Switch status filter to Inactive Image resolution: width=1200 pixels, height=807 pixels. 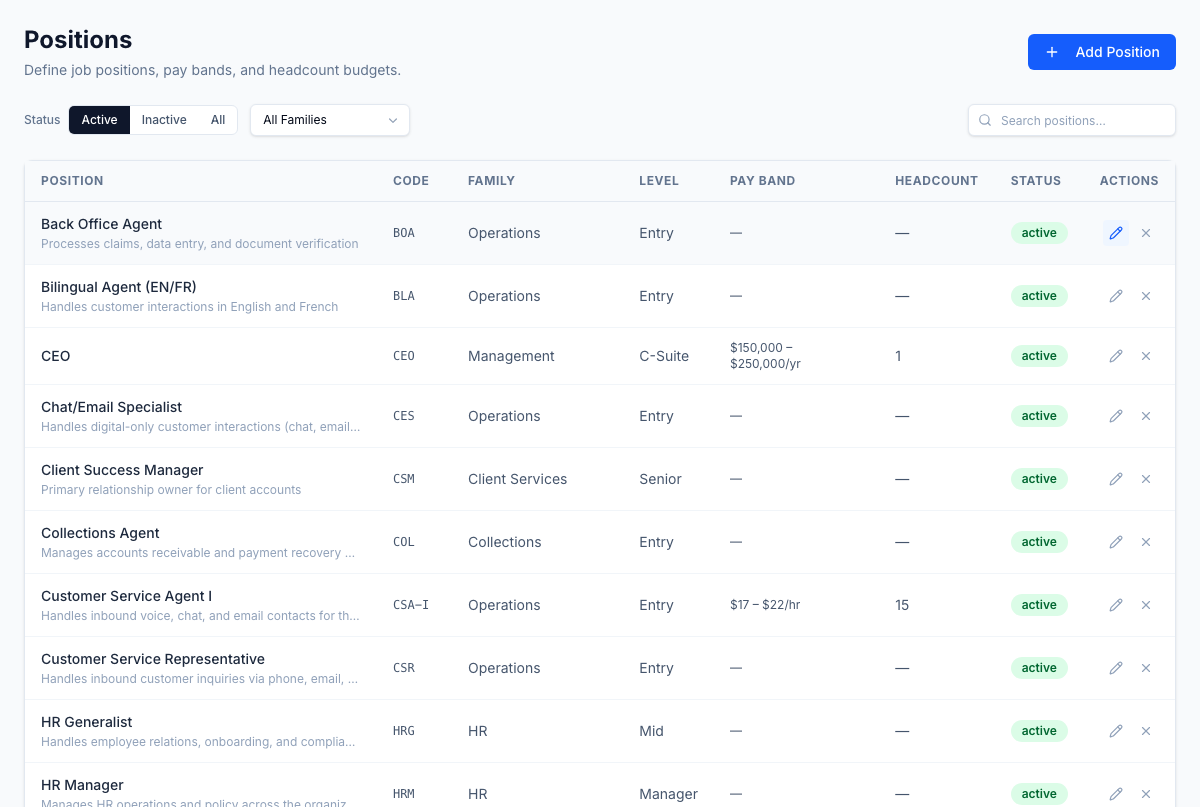coord(164,120)
